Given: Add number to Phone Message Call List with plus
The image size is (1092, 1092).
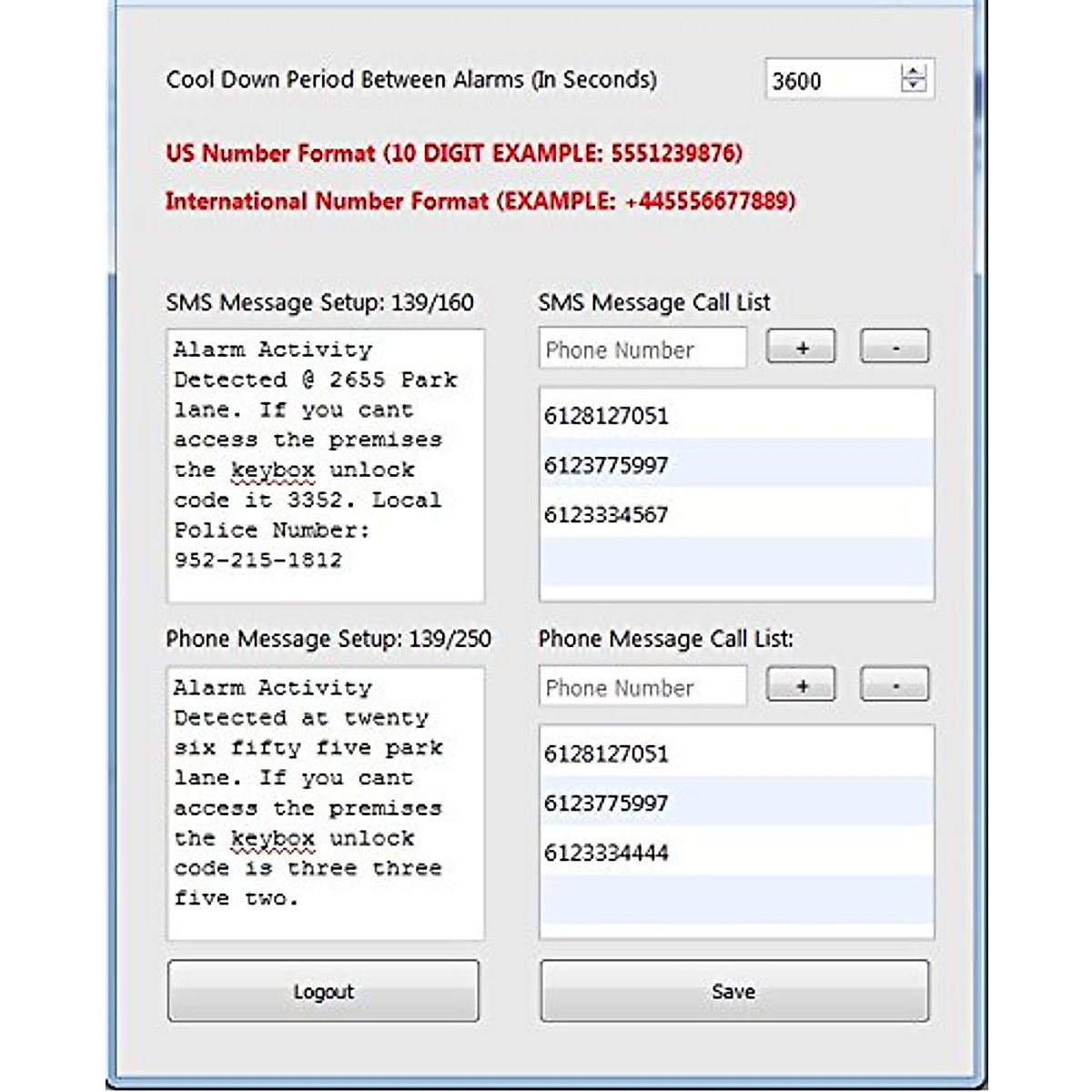Looking at the screenshot, I should point(801,685).
